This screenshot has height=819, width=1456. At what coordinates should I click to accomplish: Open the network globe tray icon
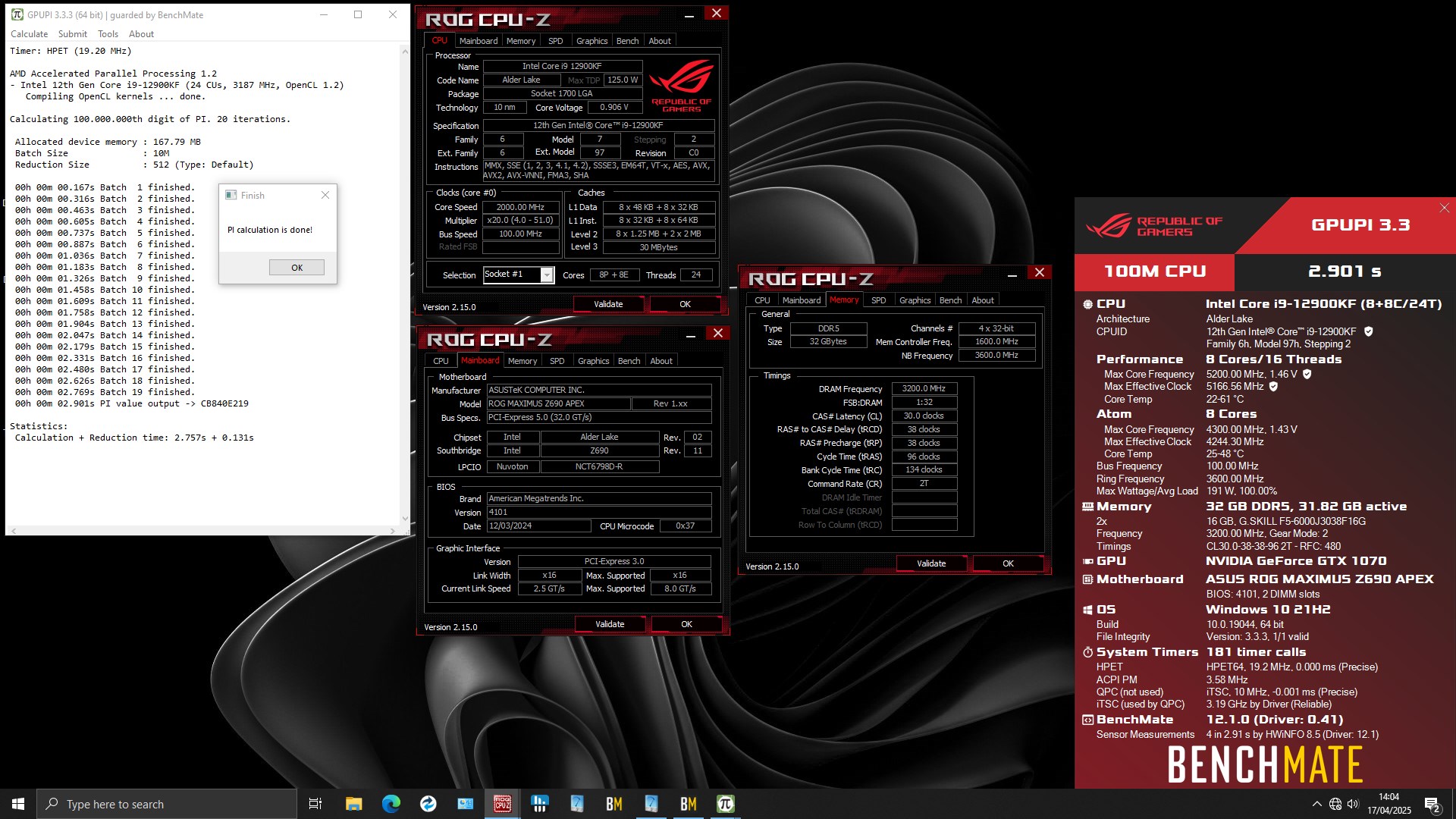(1335, 804)
